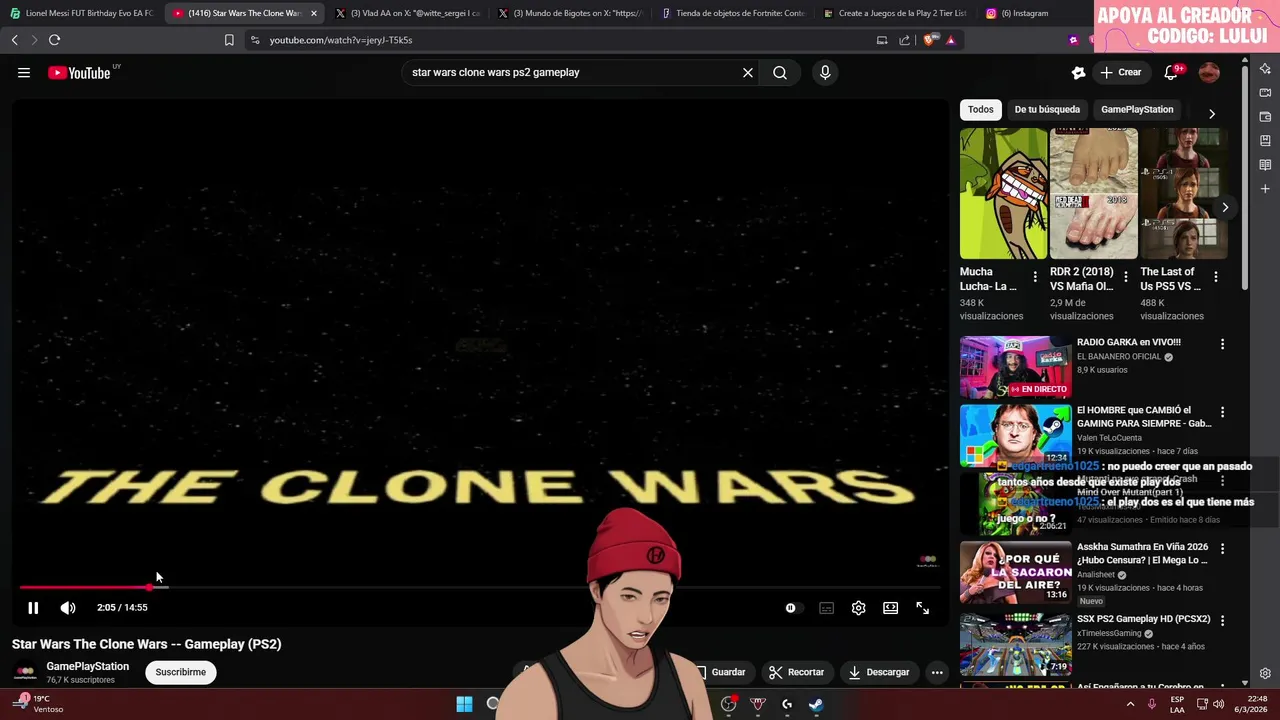Switch to theater mode view
The height and width of the screenshot is (720, 1280).
(x=890, y=607)
